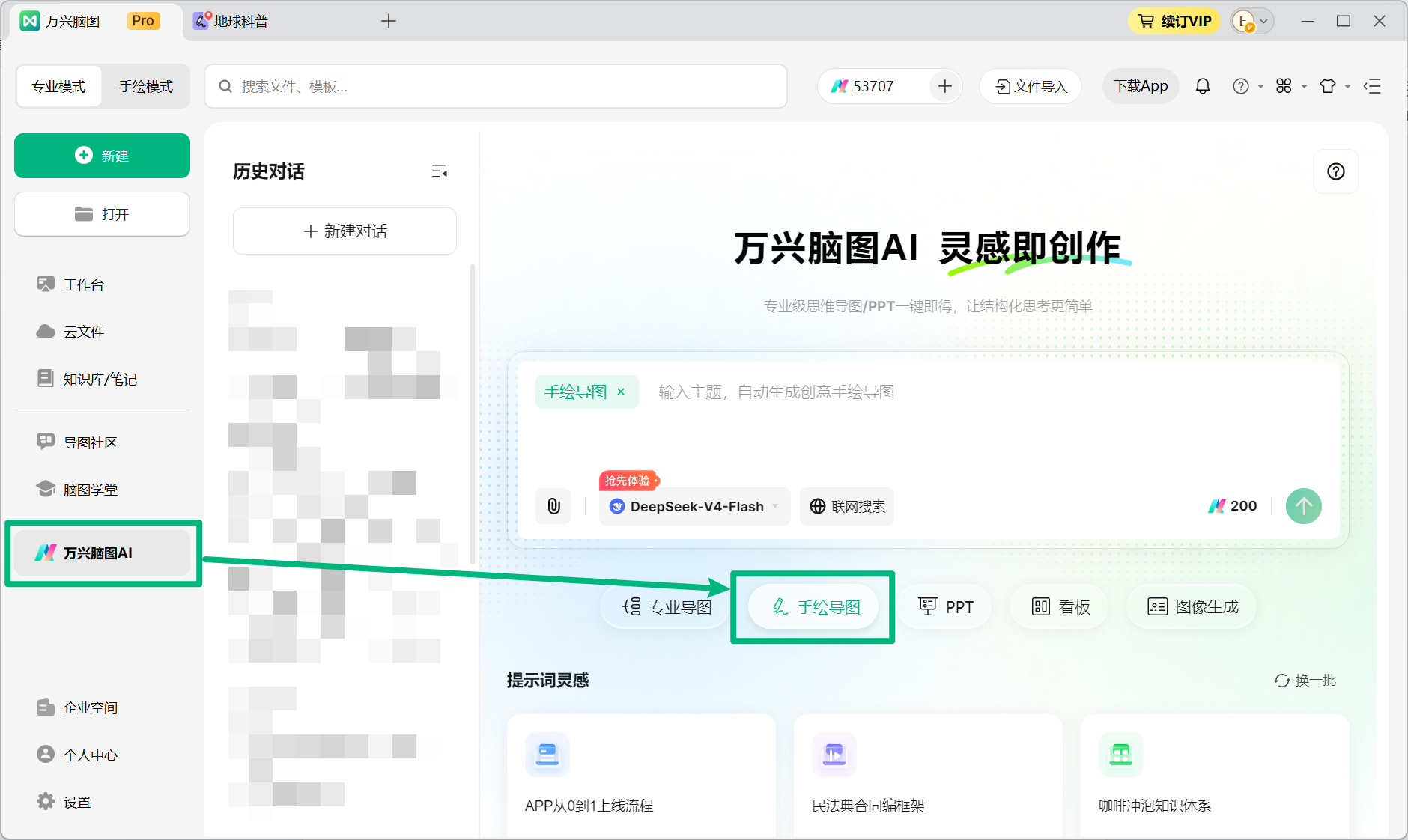Select the PPT mode chip
This screenshot has width=1408, height=840.
(x=946, y=607)
